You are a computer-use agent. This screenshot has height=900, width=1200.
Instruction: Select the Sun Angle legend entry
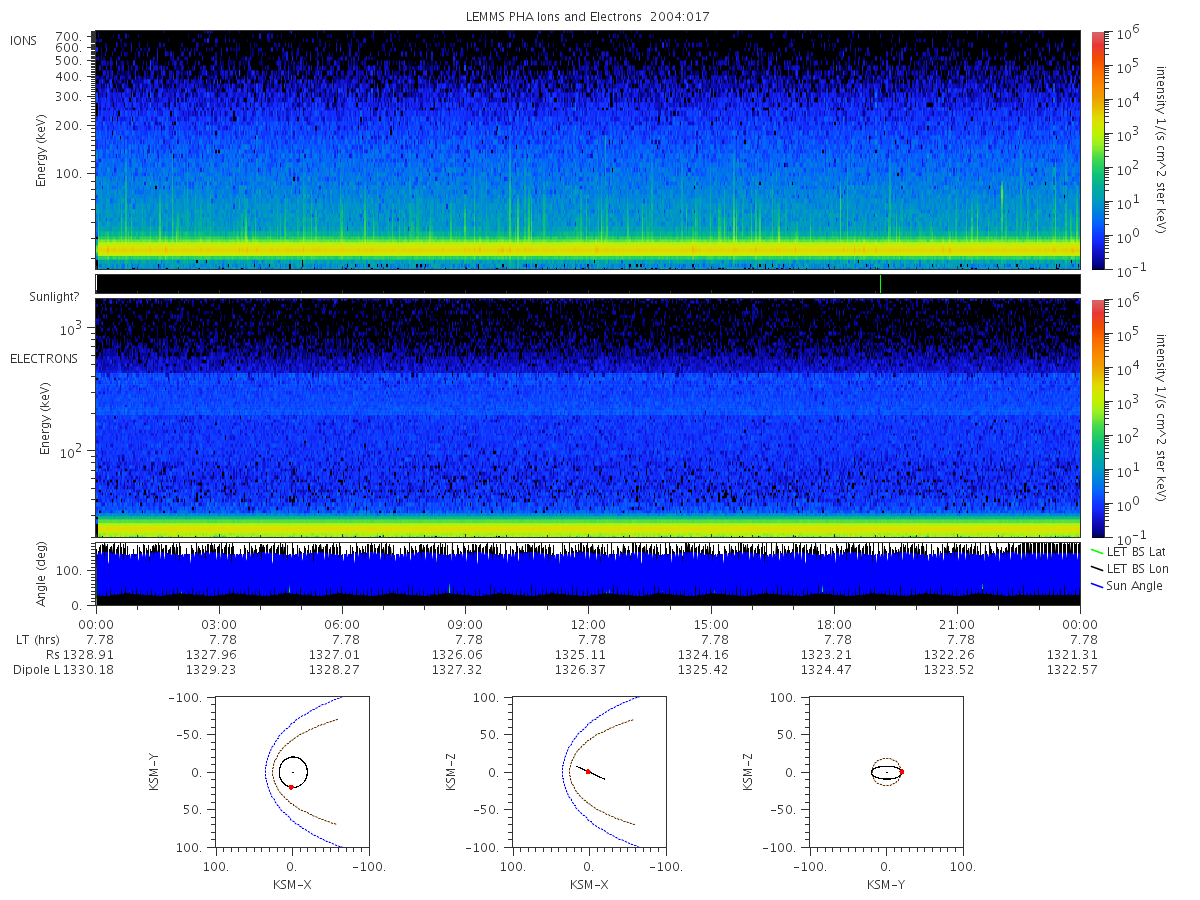tap(1126, 585)
